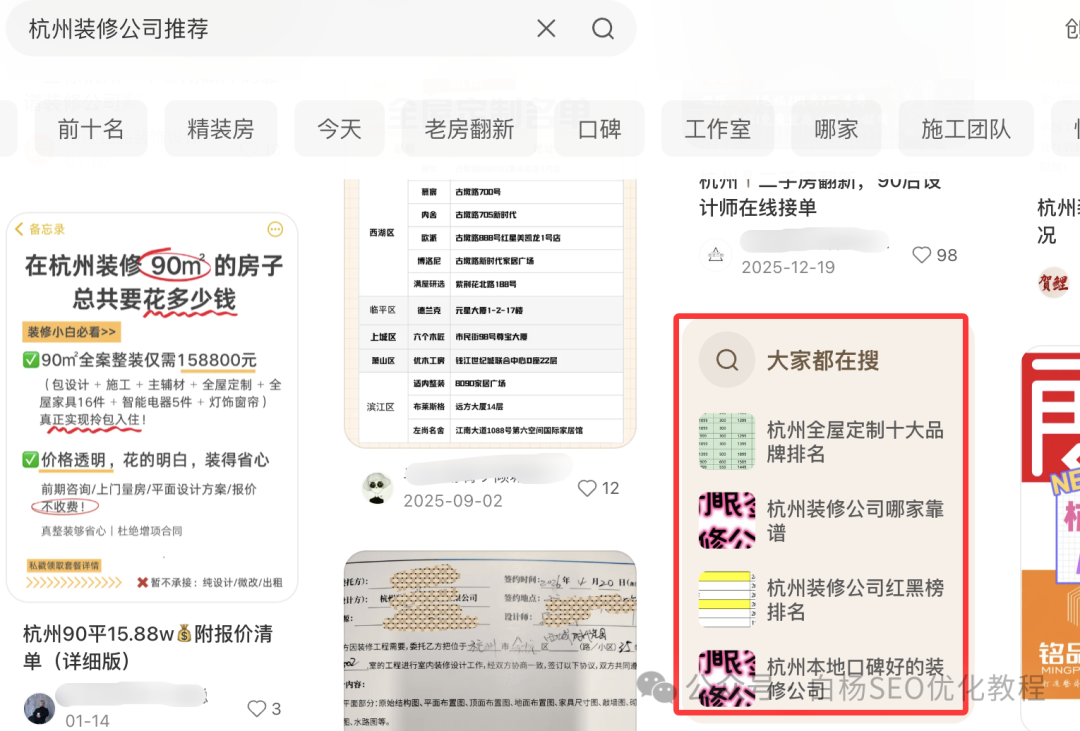1080x731 pixels.
Task: Like the post with 98 hearts
Action: coord(922,255)
